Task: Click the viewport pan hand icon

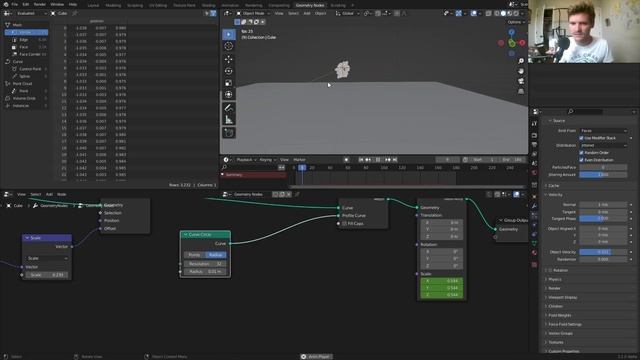Action: [521, 71]
